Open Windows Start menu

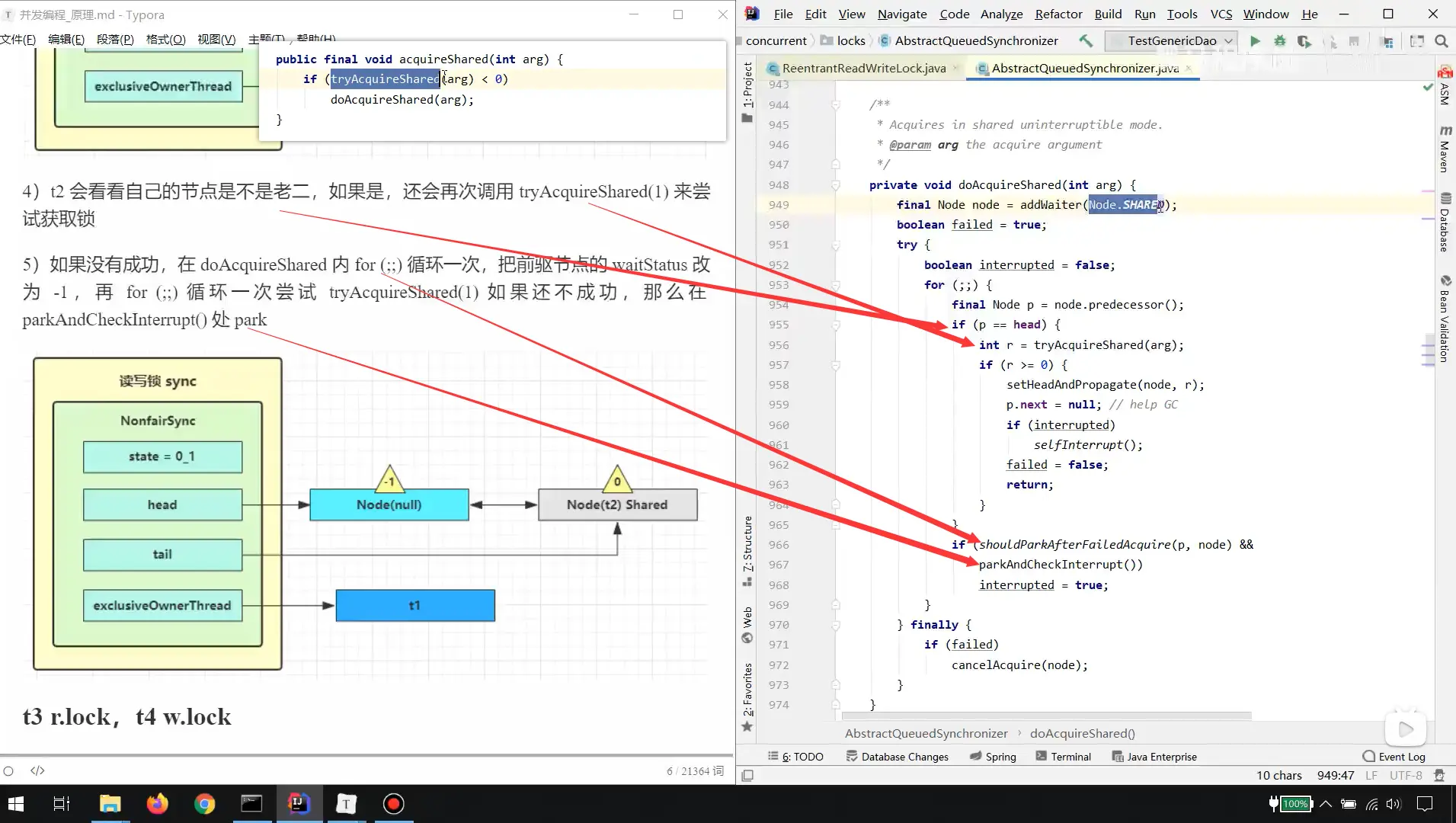click(16, 803)
